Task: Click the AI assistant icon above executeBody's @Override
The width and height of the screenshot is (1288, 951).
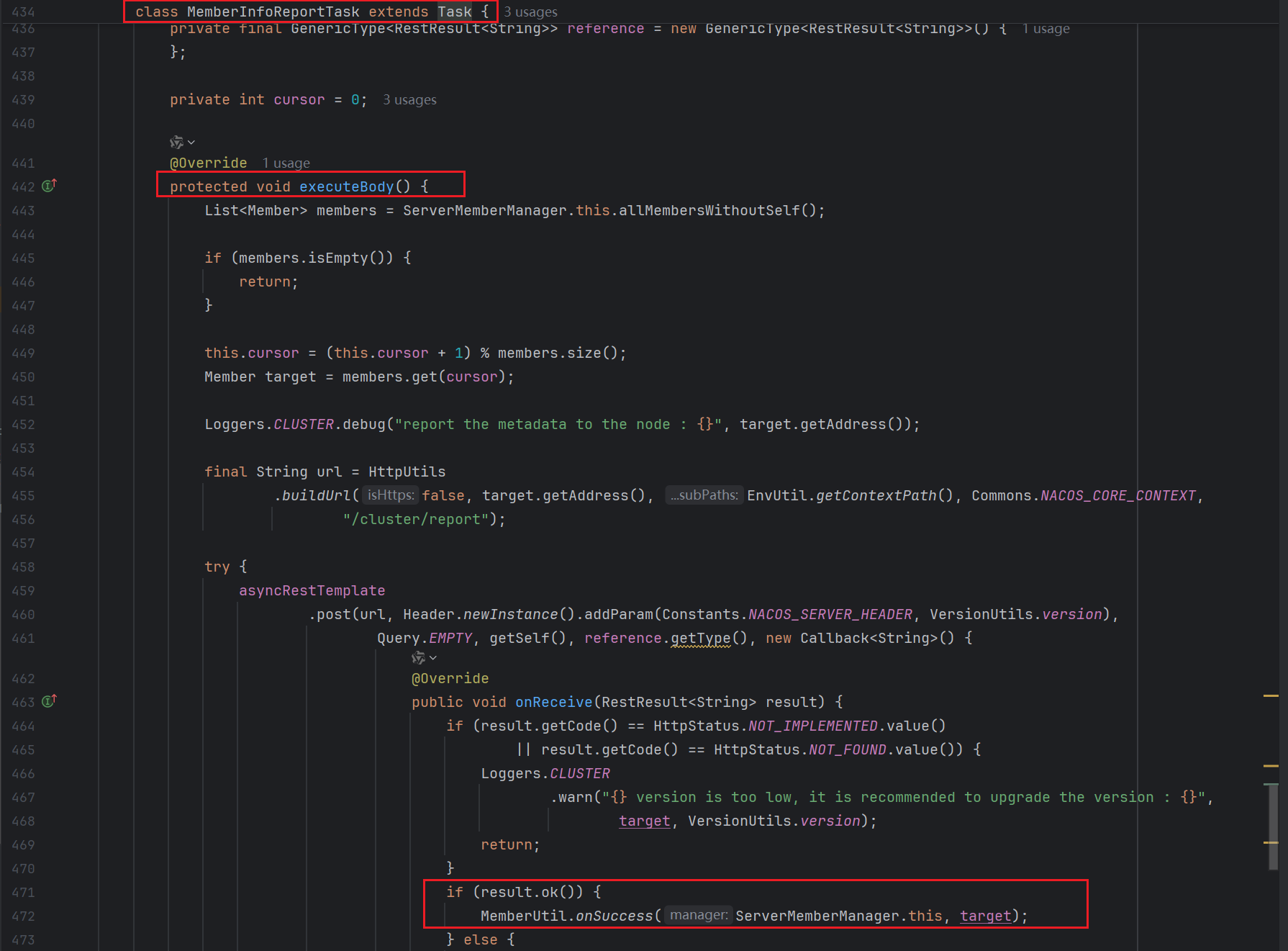Action: click(176, 143)
